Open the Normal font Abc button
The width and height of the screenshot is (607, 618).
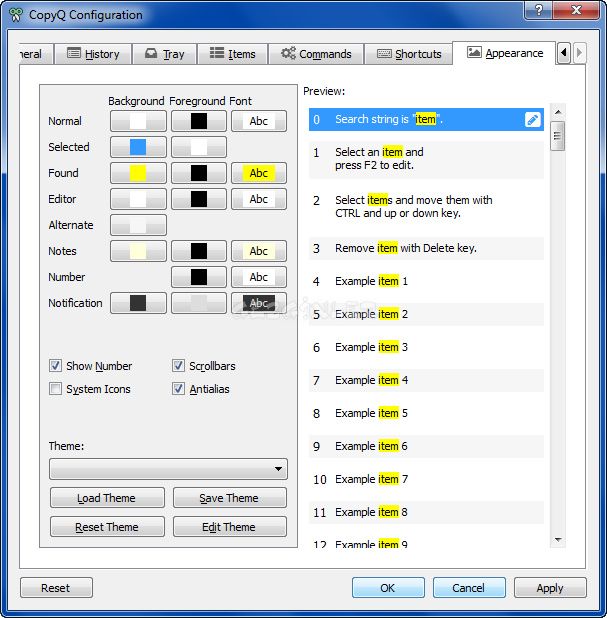pos(259,121)
